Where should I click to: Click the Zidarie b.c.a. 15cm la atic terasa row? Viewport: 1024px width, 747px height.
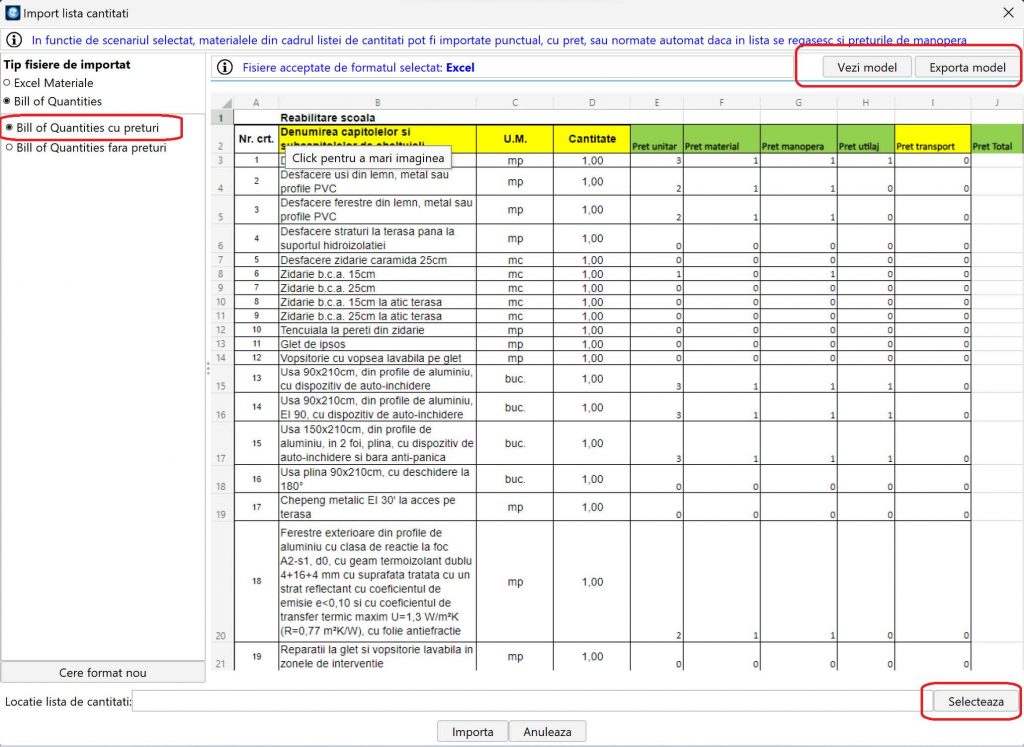pyautogui.click(x=361, y=302)
